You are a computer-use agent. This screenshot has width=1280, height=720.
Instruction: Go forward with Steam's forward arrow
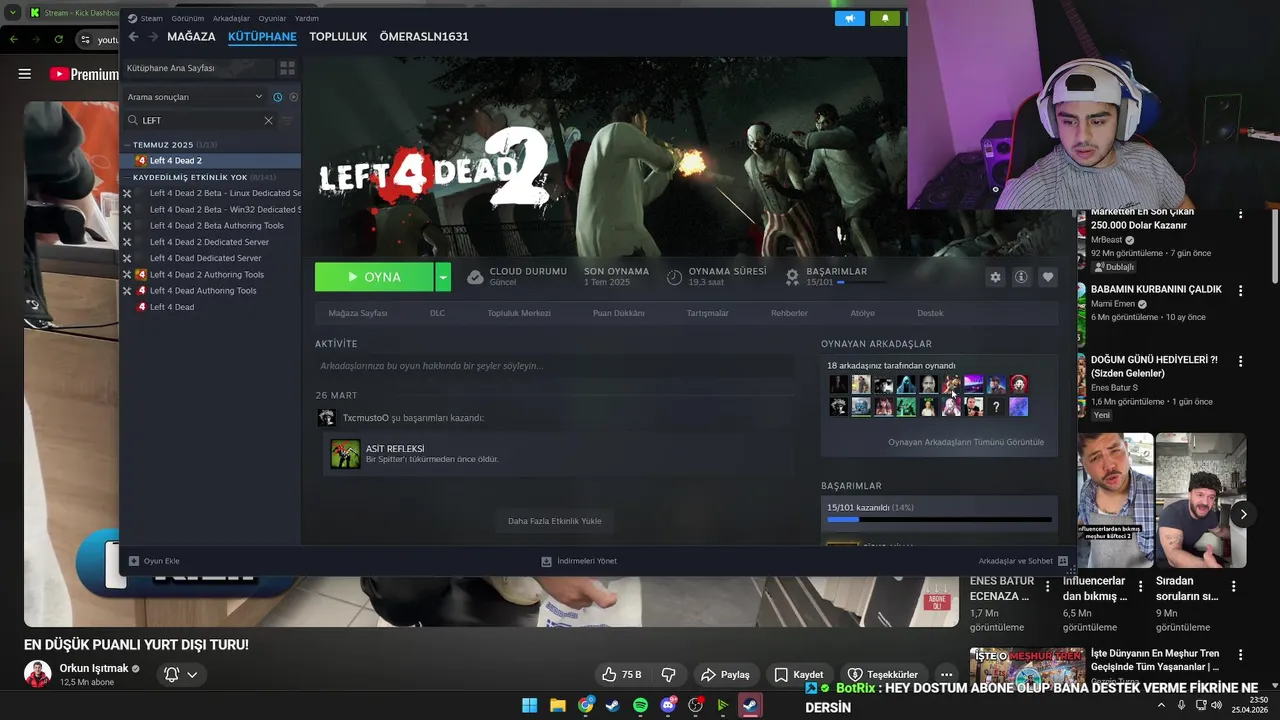click(153, 37)
